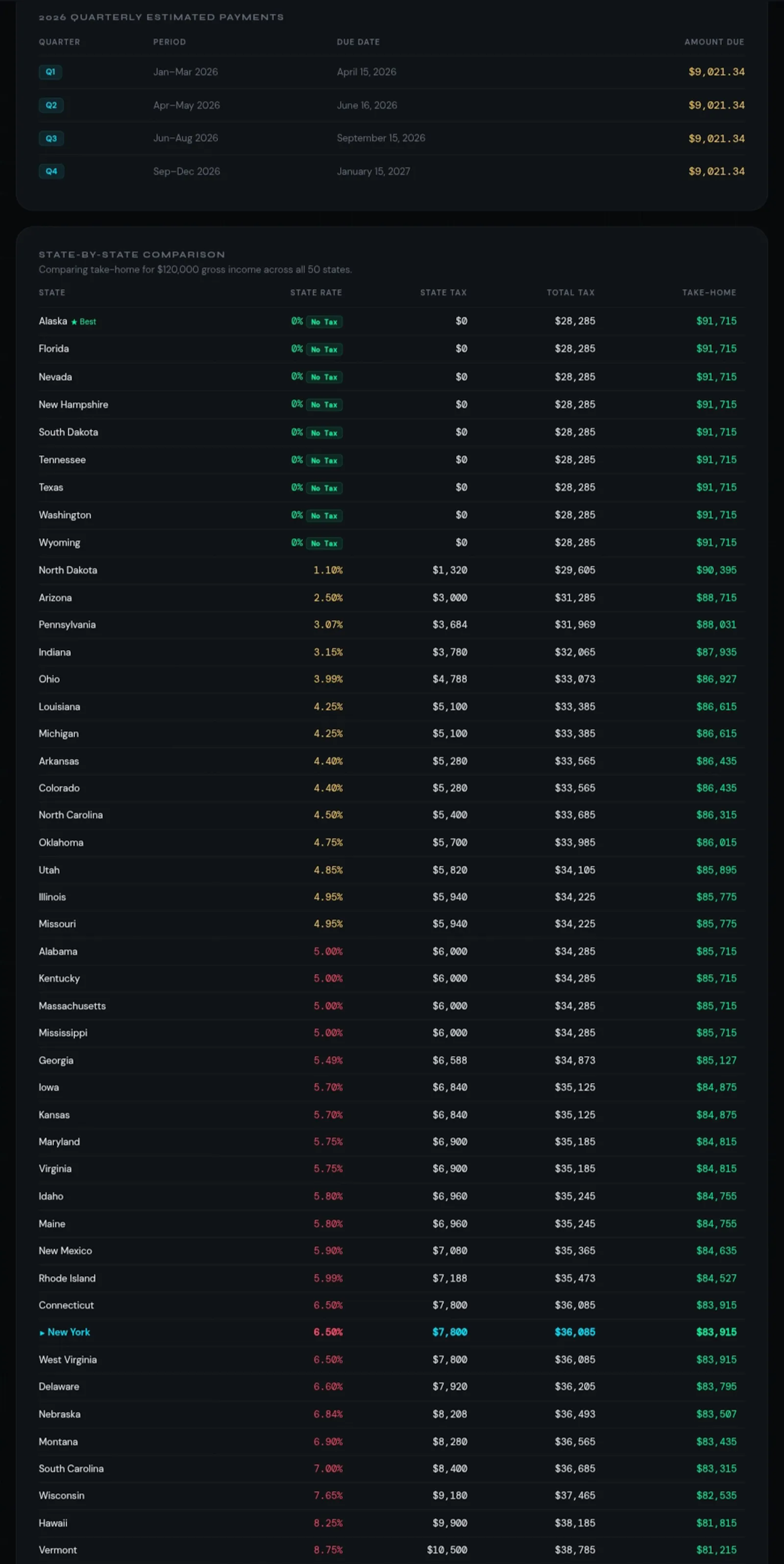Click Oklahoma's $5,700 state tax
784x1564 pixels.
(450, 842)
